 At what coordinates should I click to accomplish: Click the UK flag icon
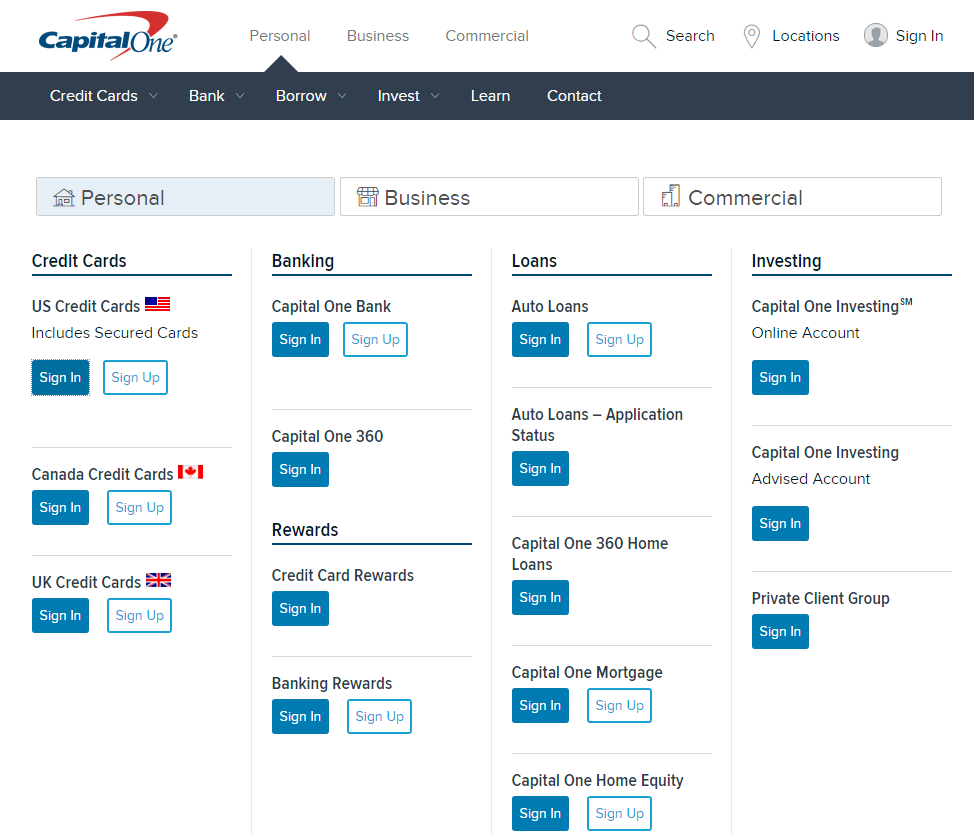[x=158, y=579]
